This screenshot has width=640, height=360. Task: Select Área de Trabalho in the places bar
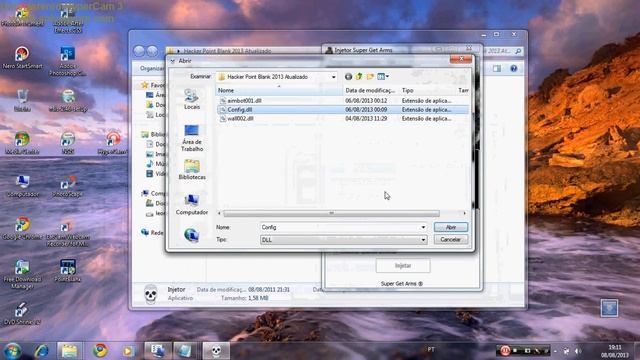click(x=192, y=138)
